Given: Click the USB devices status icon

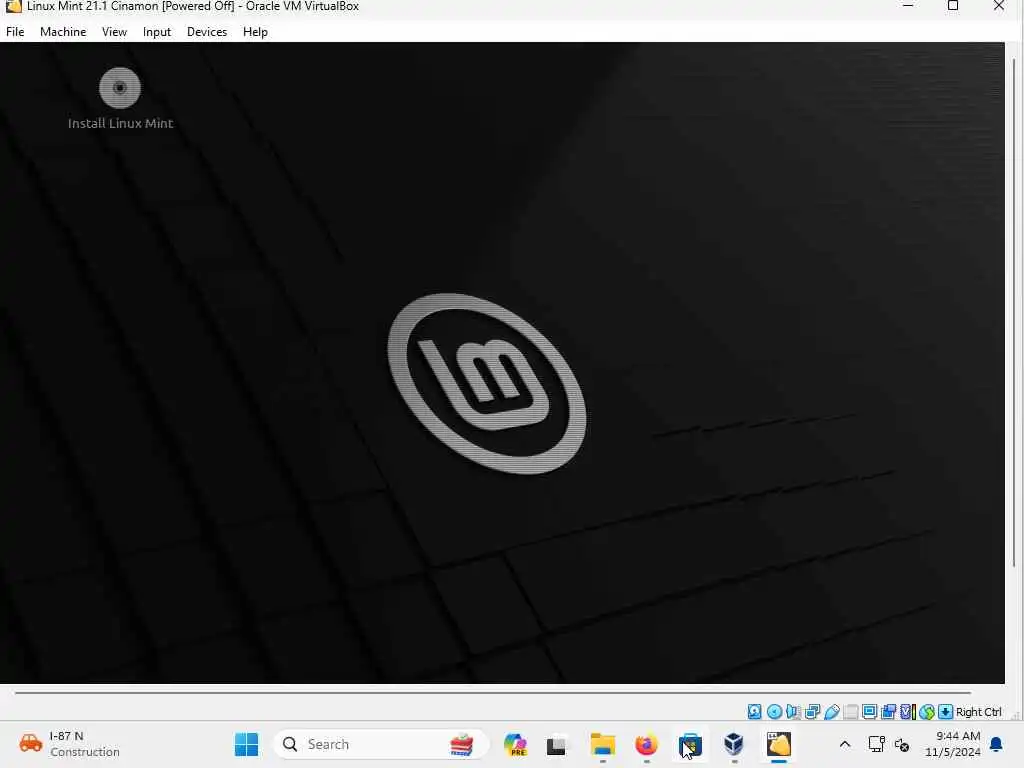Looking at the screenshot, I should point(831,712).
